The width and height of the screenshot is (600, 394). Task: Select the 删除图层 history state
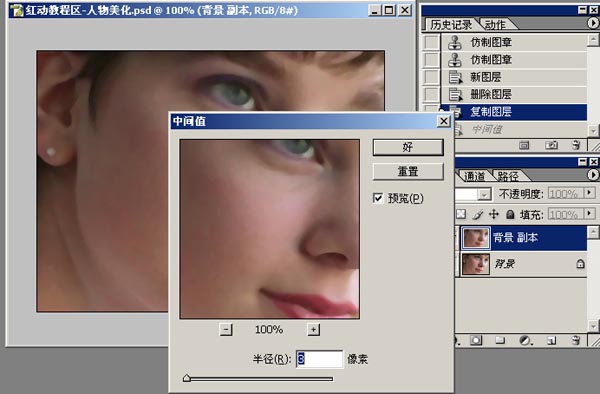coord(514,94)
